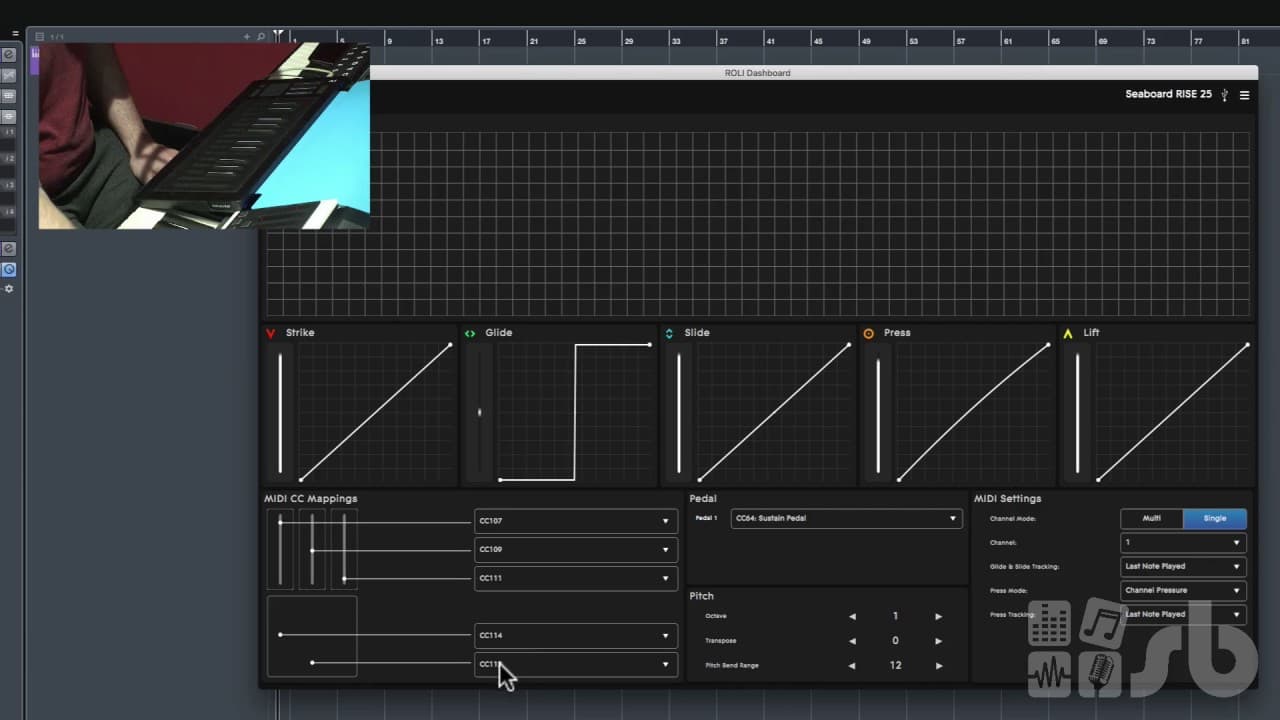Click the third MIDI CC fader linked to CC111
The height and width of the screenshot is (720, 1280).
coord(344,549)
